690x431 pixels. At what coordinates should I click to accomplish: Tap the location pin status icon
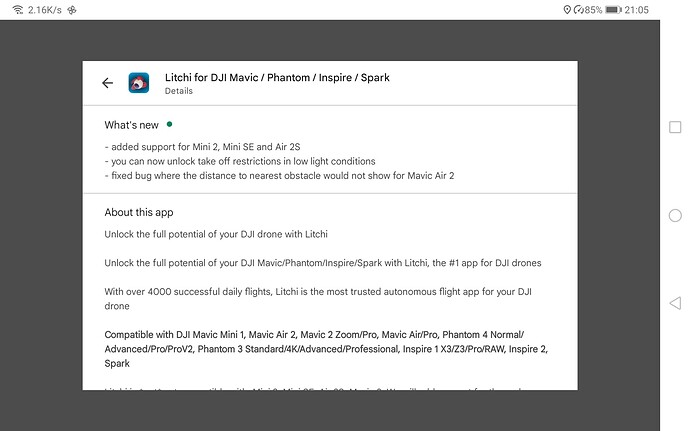[567, 10]
